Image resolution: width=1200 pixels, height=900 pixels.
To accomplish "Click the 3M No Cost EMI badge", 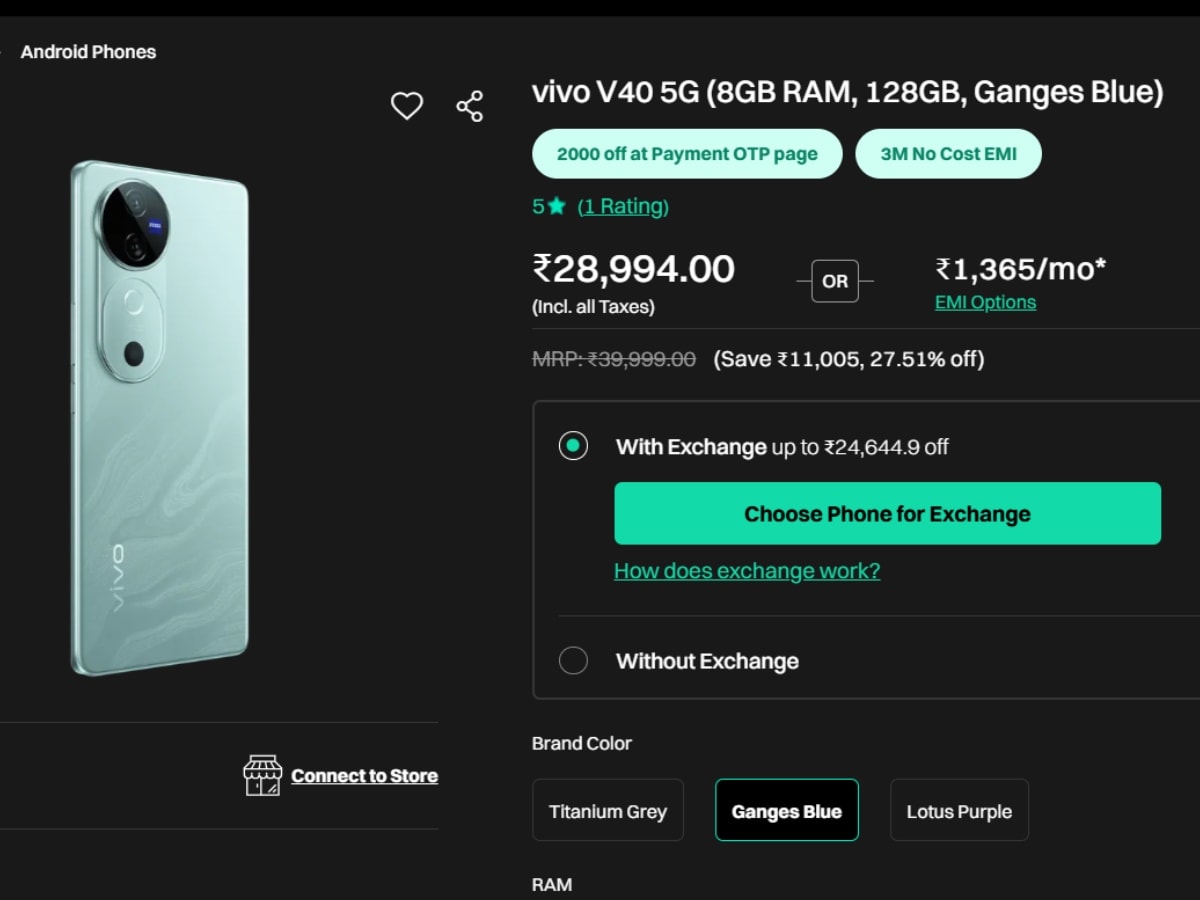I will click(948, 154).
